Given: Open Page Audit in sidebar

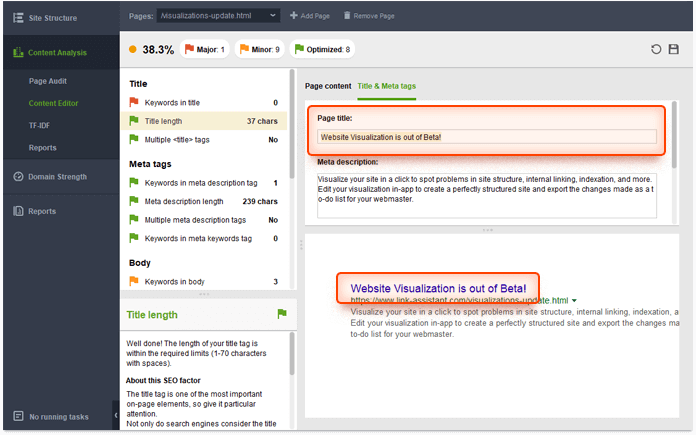Looking at the screenshot, I should click(x=48, y=81).
